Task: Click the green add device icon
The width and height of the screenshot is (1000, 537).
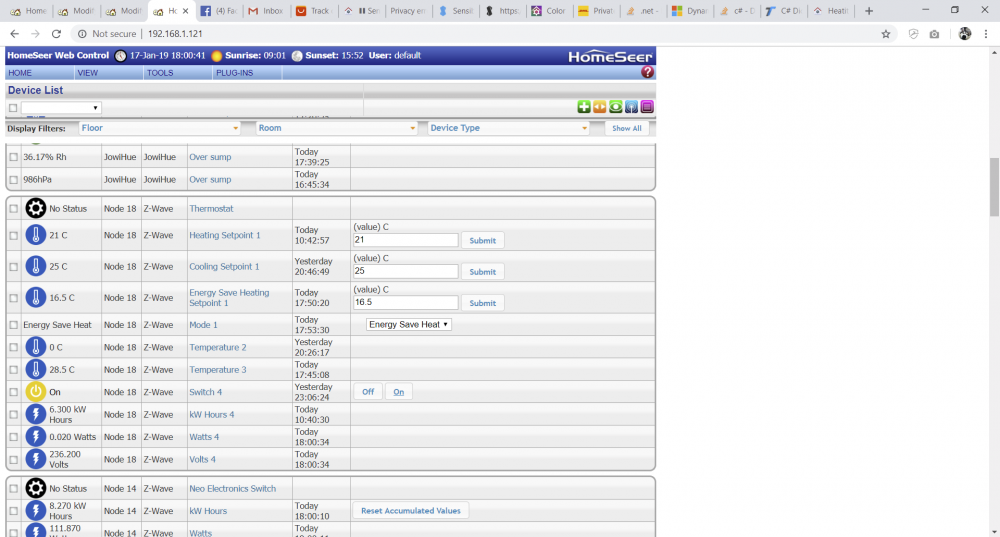Action: (x=584, y=107)
